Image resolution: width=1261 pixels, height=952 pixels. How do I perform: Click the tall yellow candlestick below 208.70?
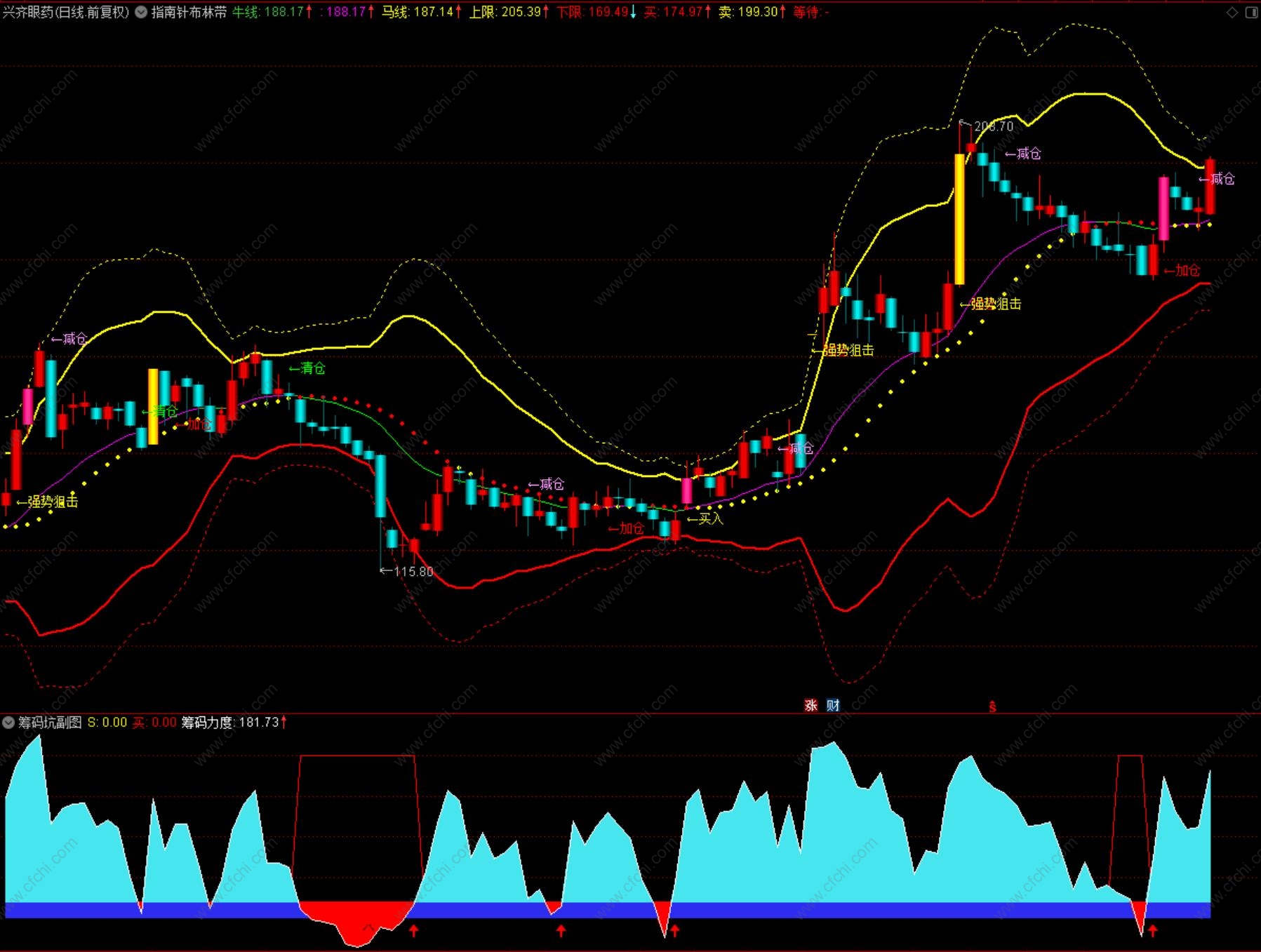click(x=959, y=220)
